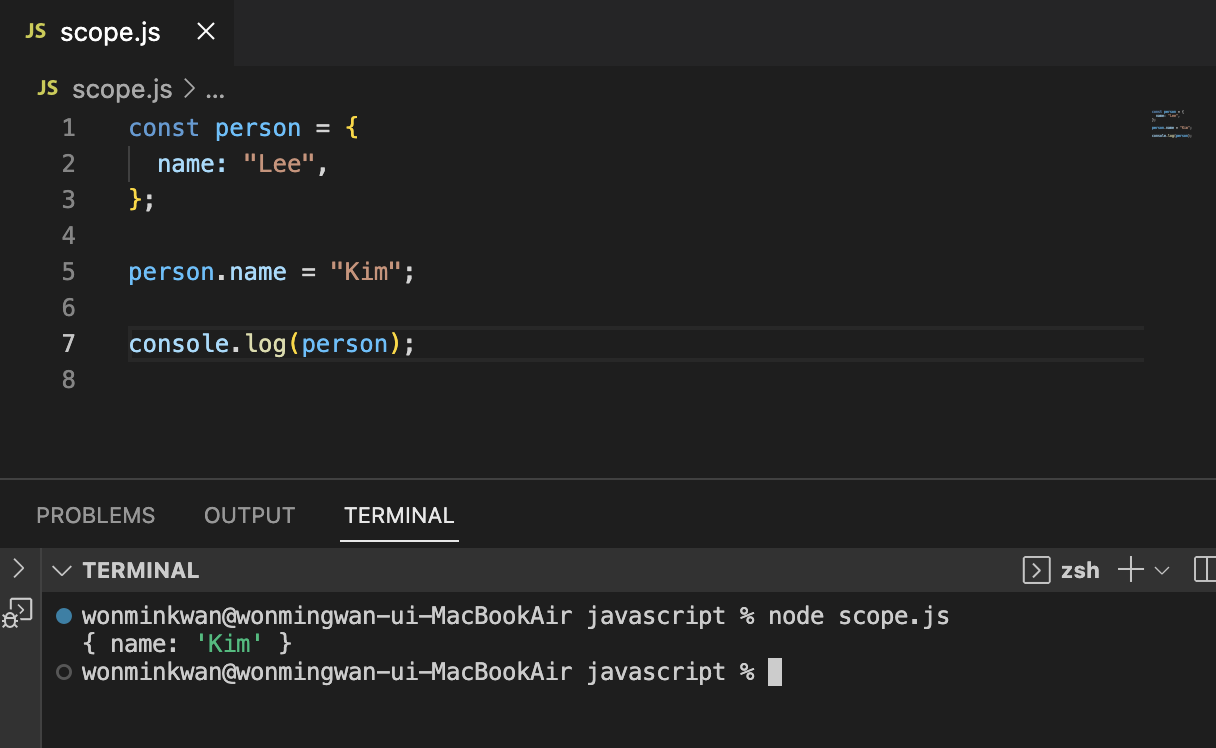Click the TERMINAL section header label
The height and width of the screenshot is (748, 1216).
click(x=141, y=571)
